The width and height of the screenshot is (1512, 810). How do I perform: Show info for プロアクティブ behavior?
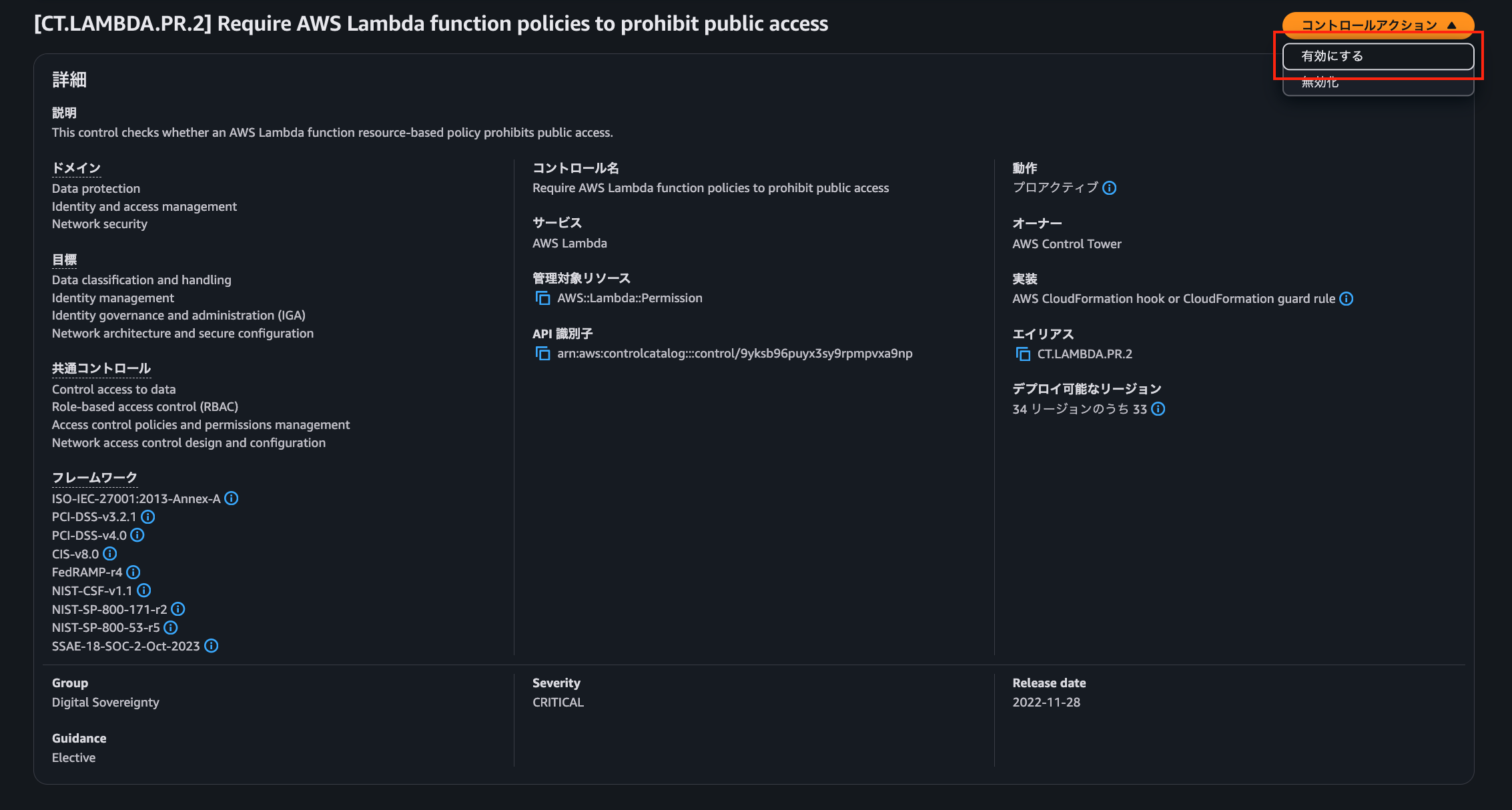click(x=1109, y=188)
